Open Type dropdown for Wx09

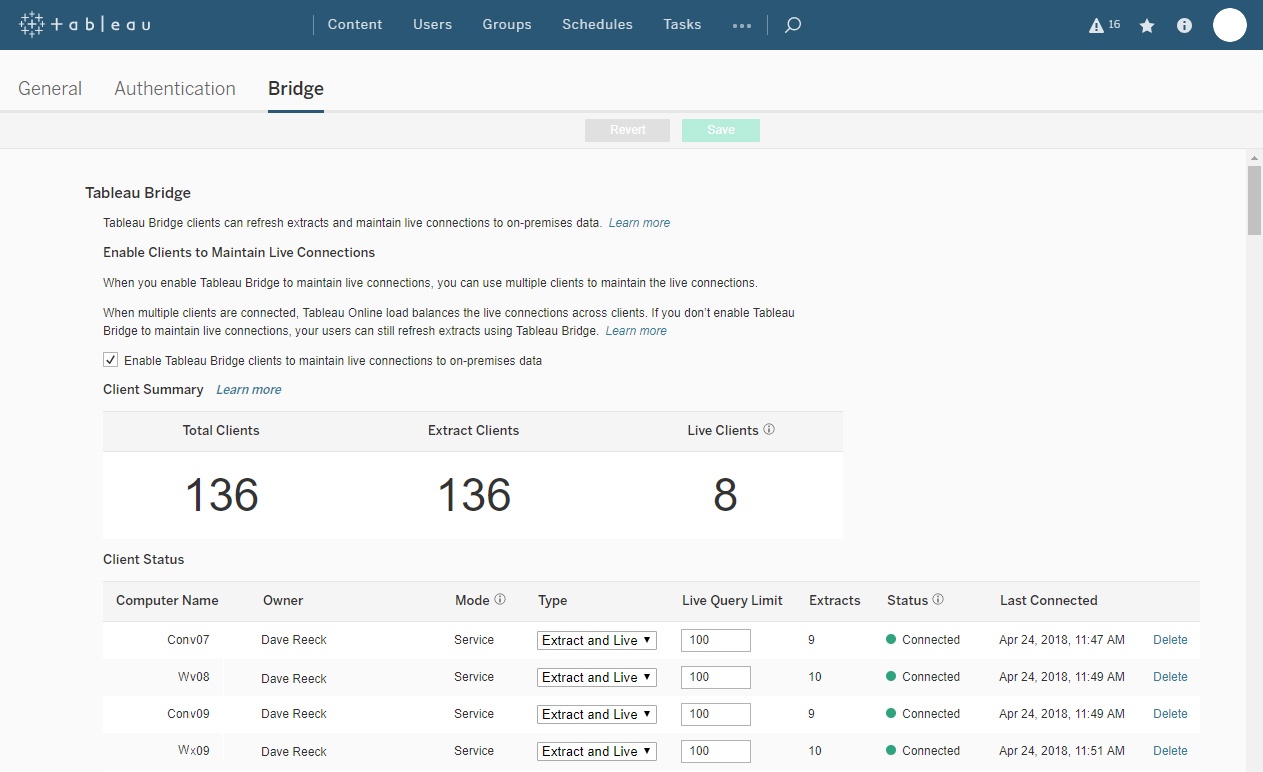pyautogui.click(x=597, y=751)
